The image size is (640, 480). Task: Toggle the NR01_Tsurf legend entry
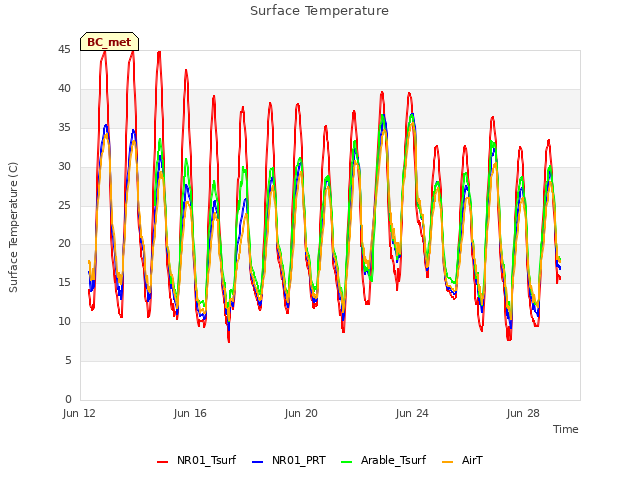click(196, 460)
